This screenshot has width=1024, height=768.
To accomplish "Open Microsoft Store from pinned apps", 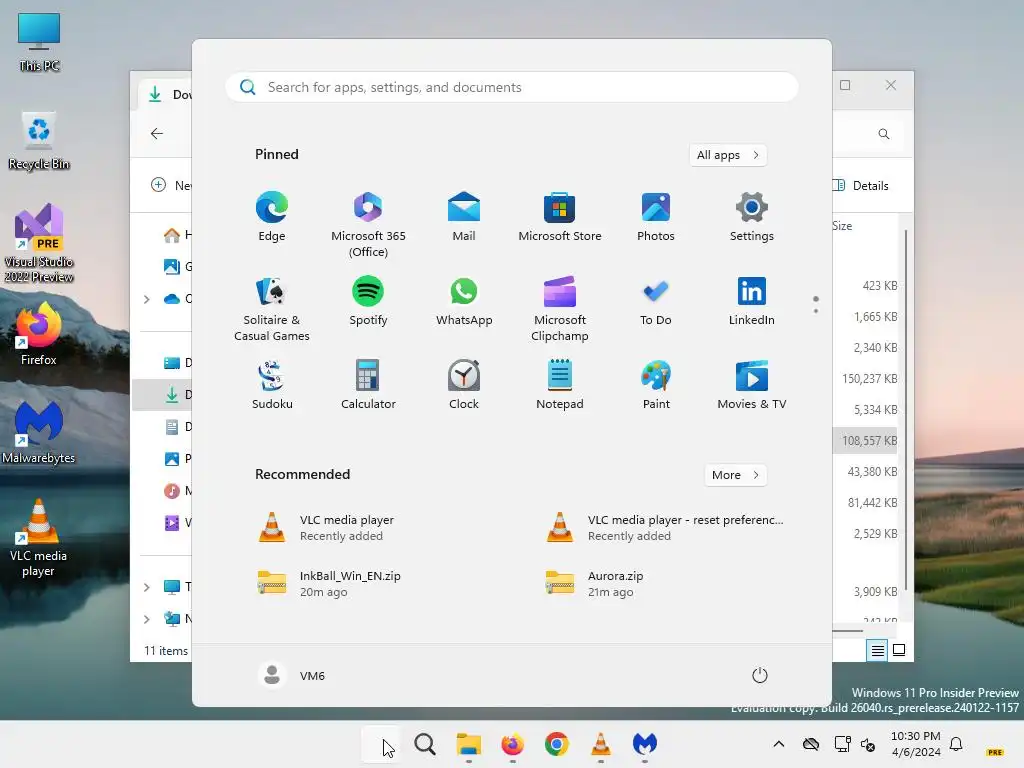I will click(560, 216).
